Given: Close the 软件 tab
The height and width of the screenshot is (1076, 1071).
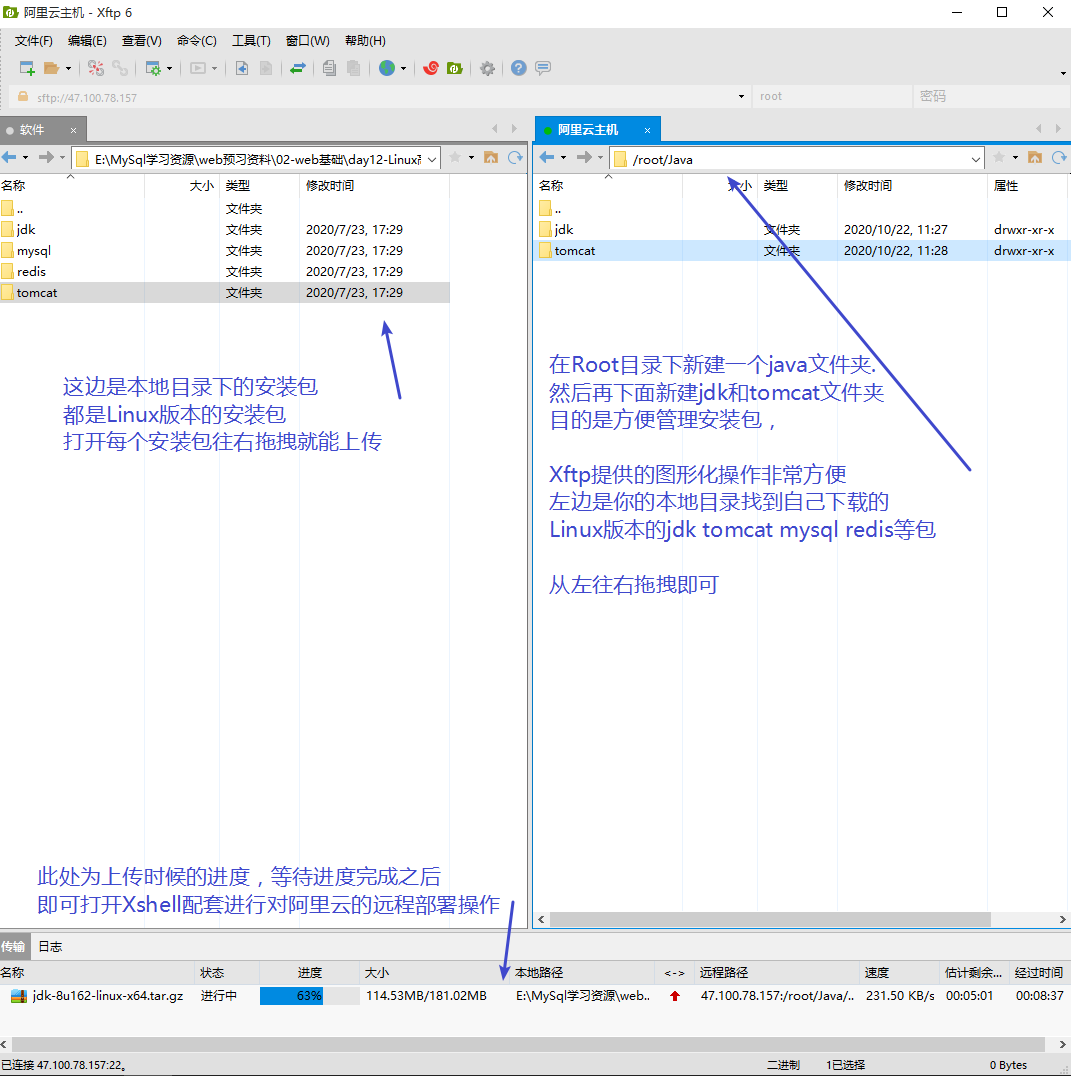Looking at the screenshot, I should pos(73,130).
